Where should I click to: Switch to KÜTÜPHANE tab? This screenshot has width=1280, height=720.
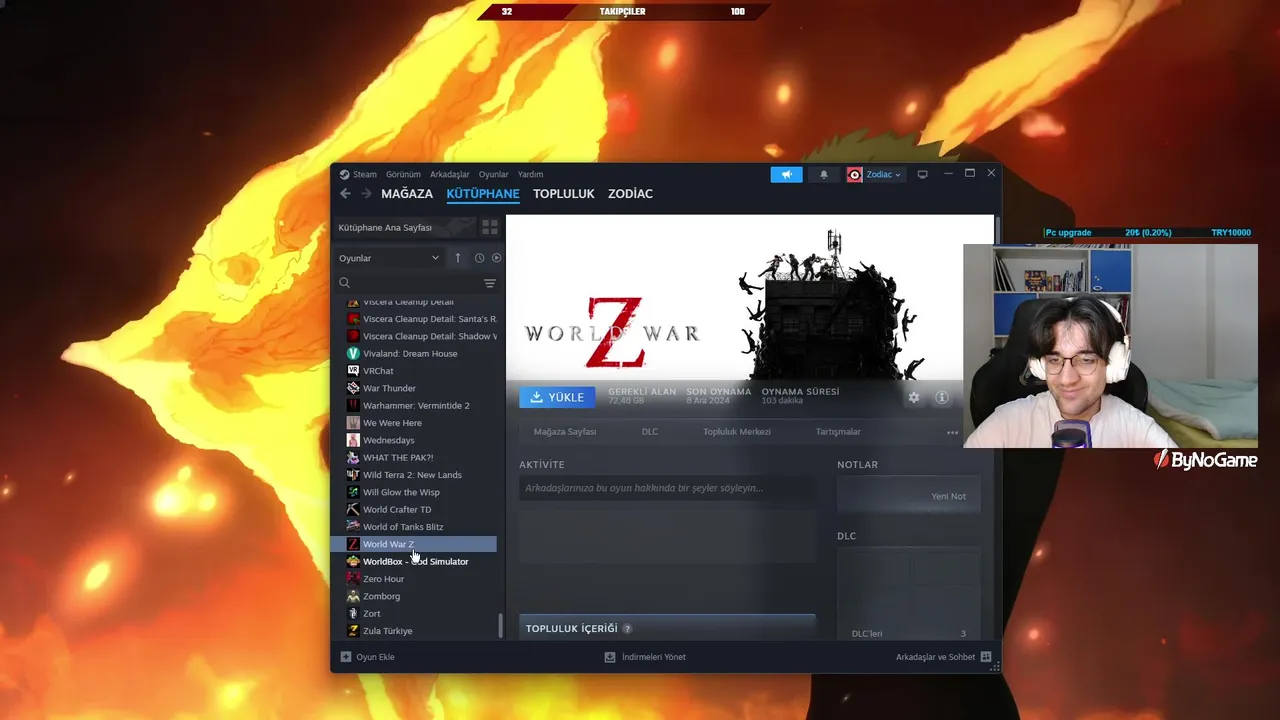483,194
